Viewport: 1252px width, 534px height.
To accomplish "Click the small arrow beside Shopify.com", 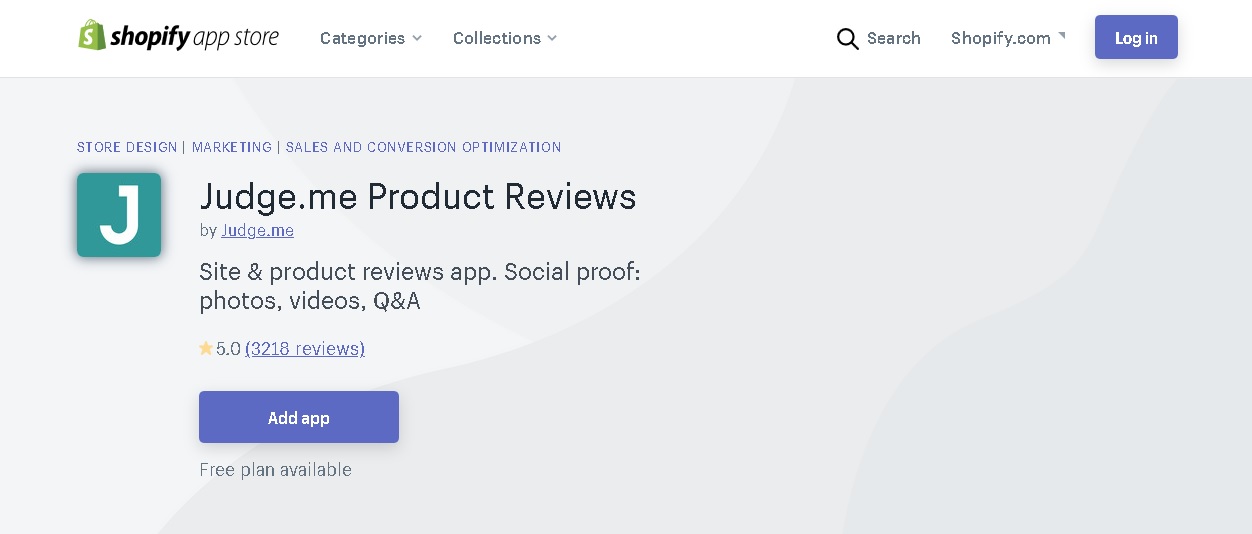I will (1062, 35).
